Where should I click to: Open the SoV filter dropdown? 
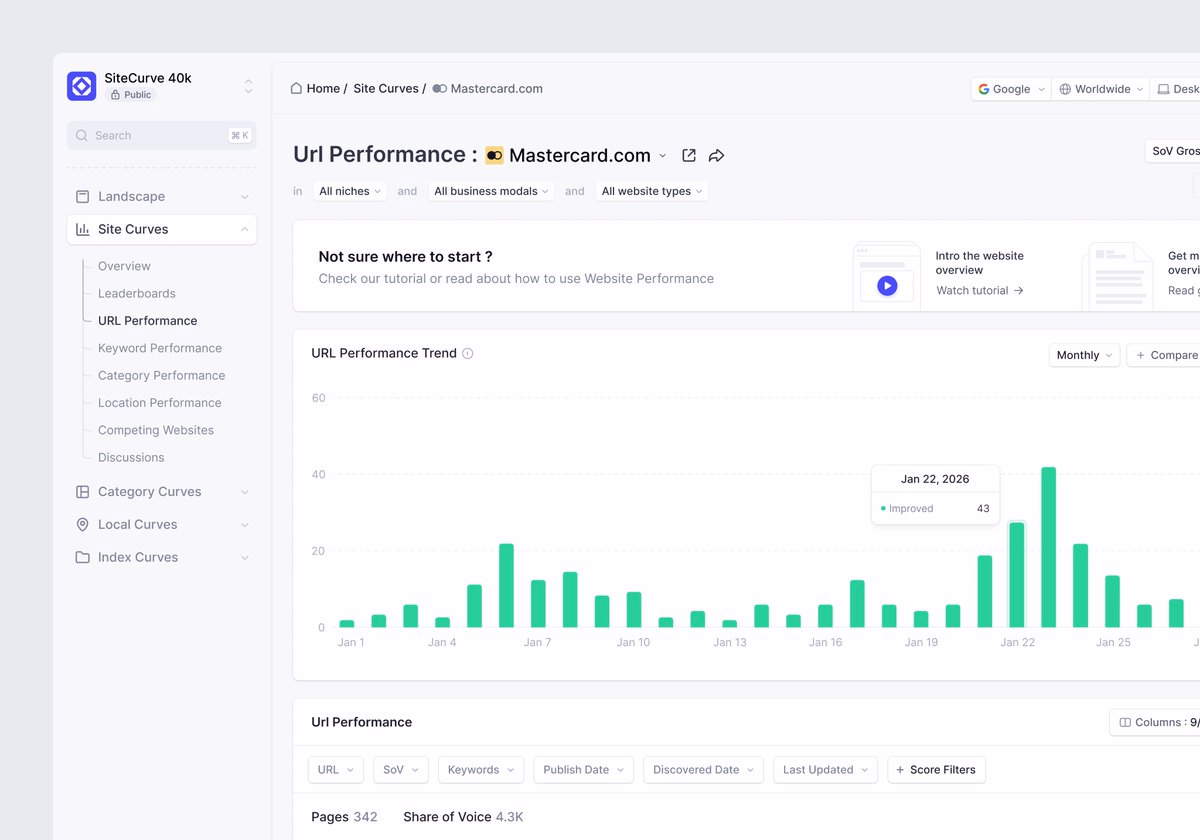[x=401, y=770]
